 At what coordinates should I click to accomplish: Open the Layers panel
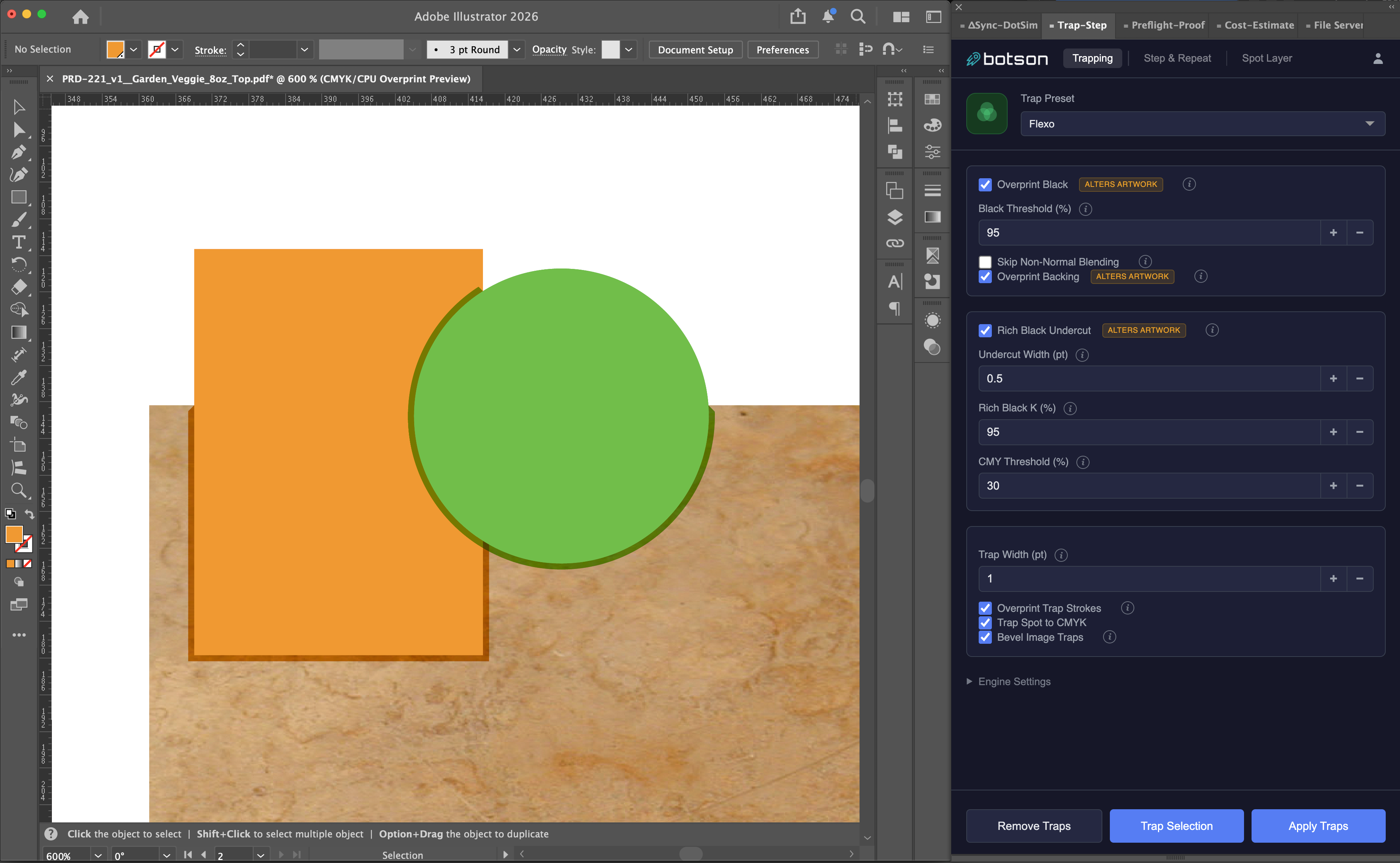pyautogui.click(x=894, y=217)
